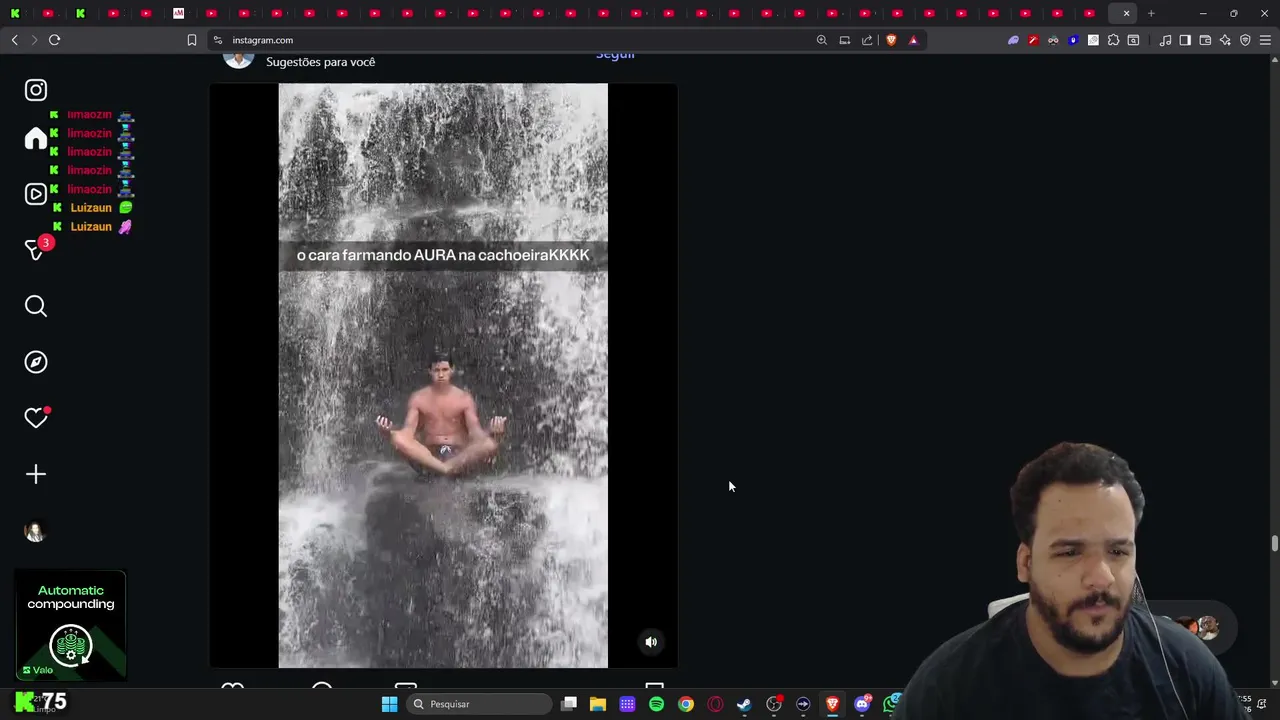The height and width of the screenshot is (720, 1280).
Task: Reload the Instagram page
Action: click(x=54, y=40)
